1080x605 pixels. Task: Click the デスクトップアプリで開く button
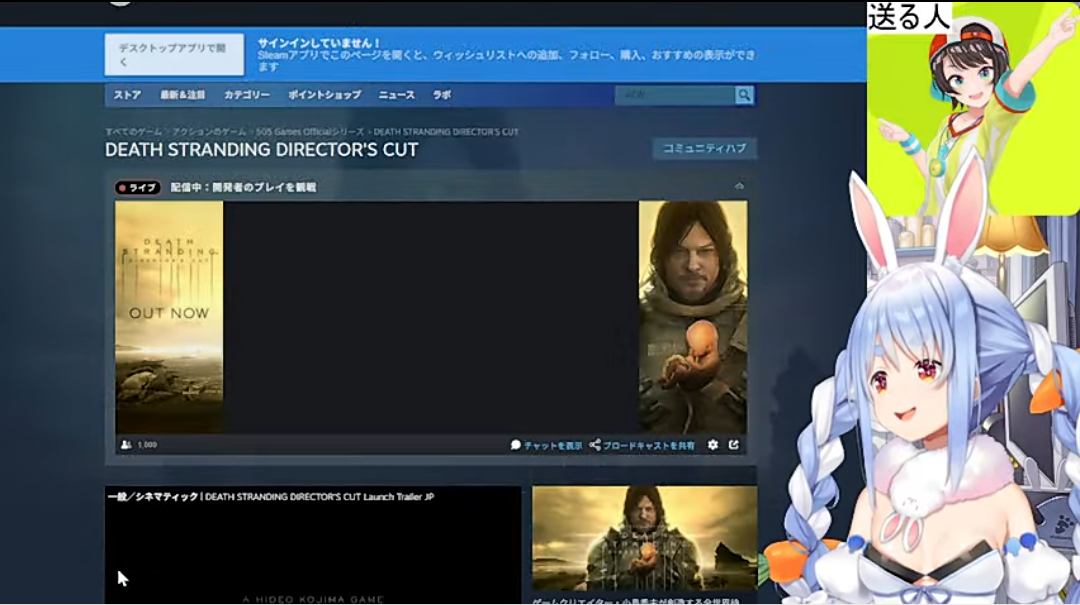174,54
